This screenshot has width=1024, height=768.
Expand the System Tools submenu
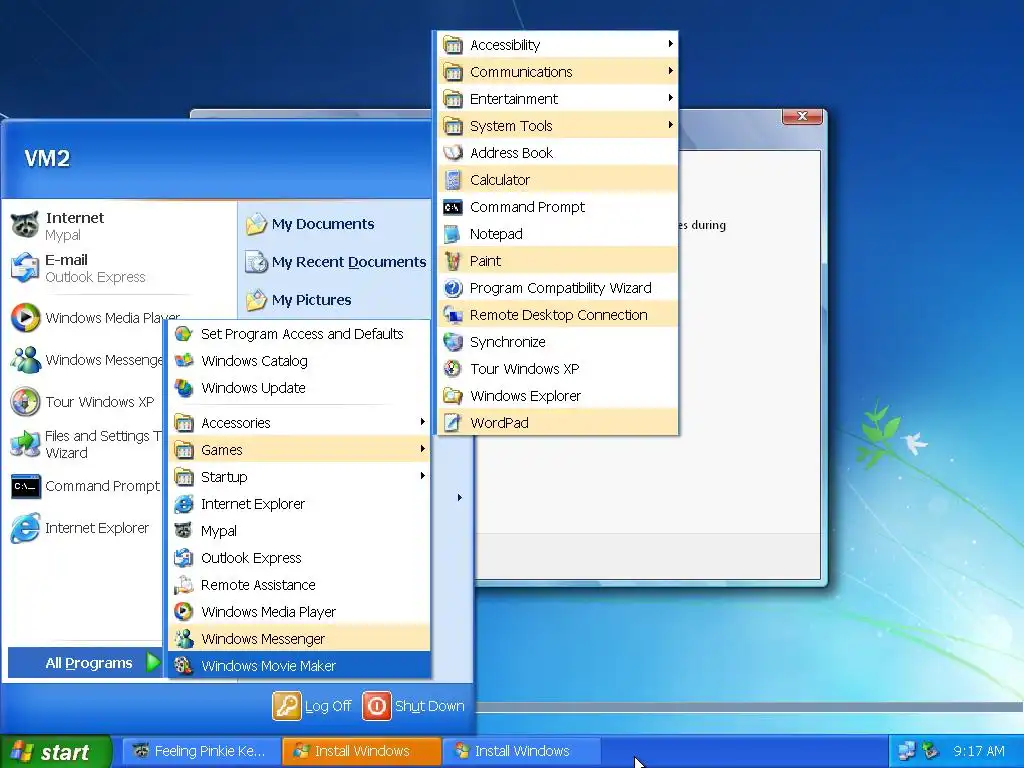558,125
